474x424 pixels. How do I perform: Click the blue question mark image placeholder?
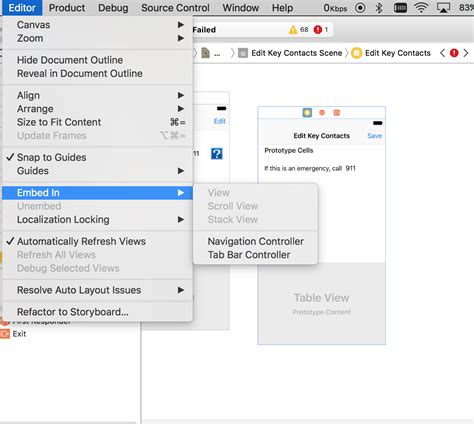click(x=217, y=154)
